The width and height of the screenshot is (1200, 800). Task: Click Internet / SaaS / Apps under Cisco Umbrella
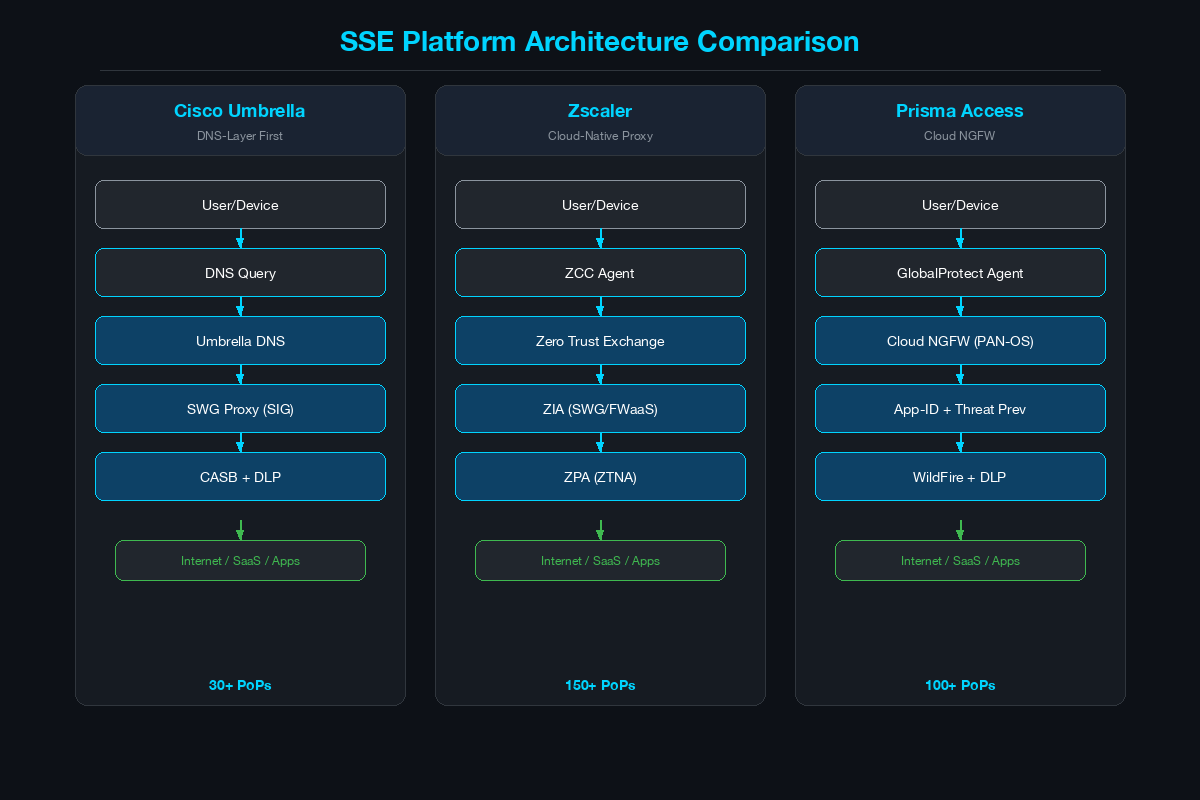pyautogui.click(x=240, y=561)
